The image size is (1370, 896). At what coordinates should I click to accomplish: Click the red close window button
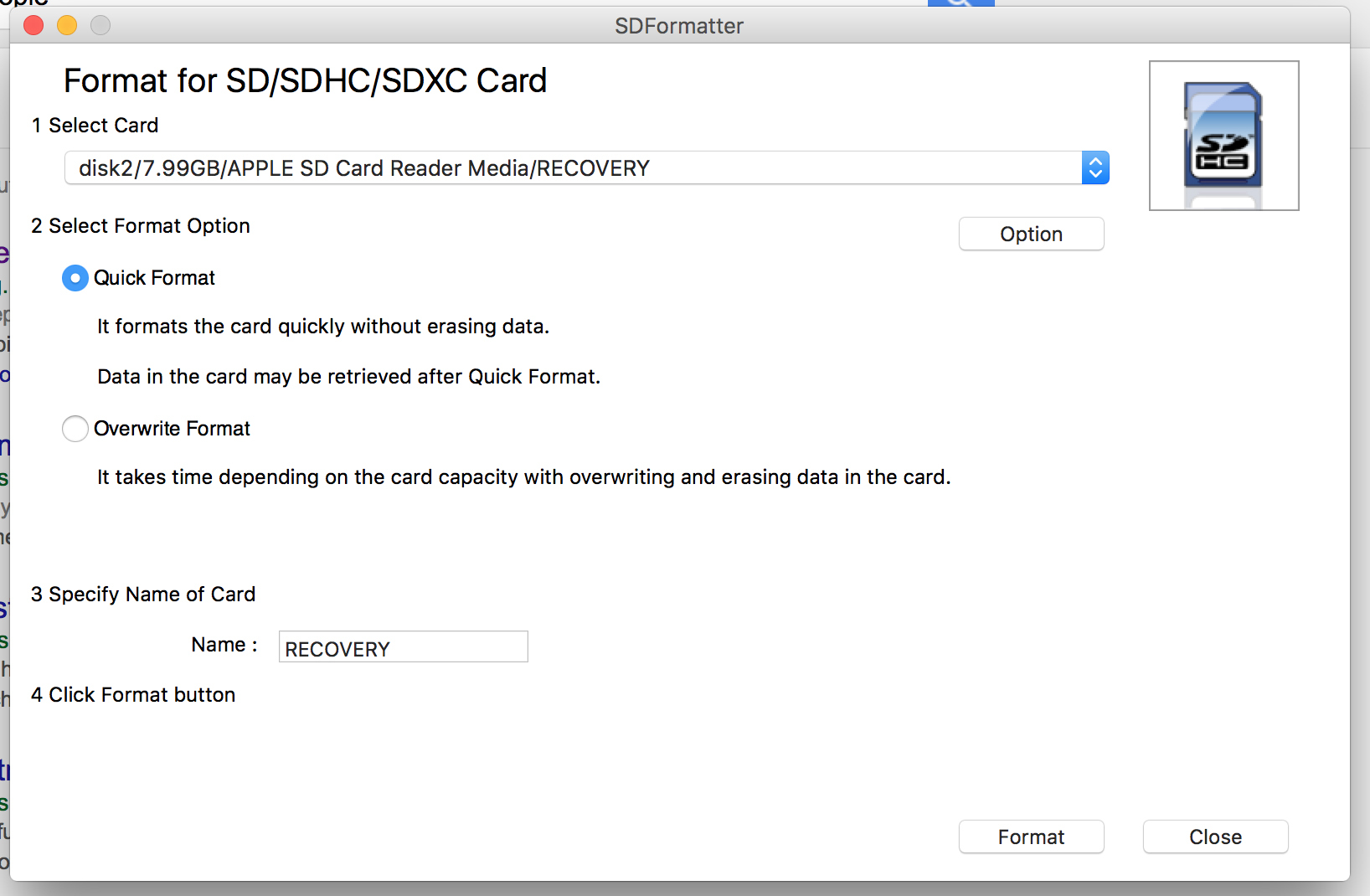[33, 25]
